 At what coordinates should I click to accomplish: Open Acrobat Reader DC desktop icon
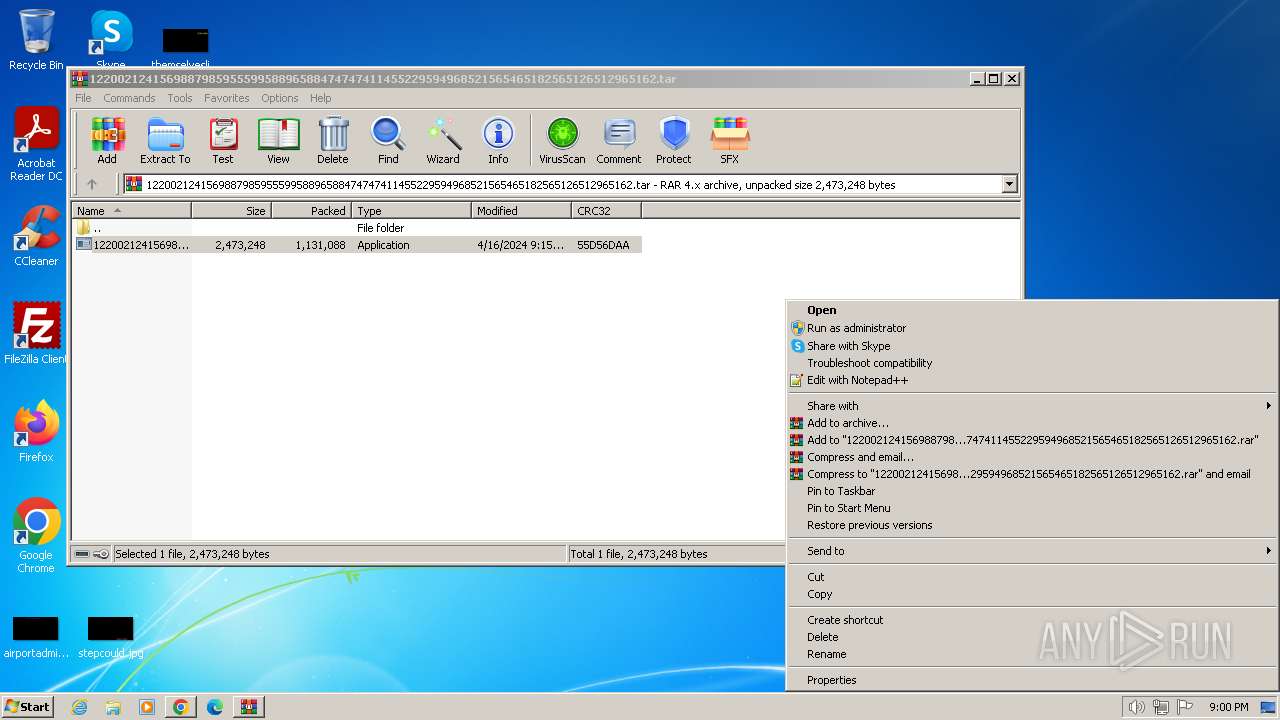point(36,145)
